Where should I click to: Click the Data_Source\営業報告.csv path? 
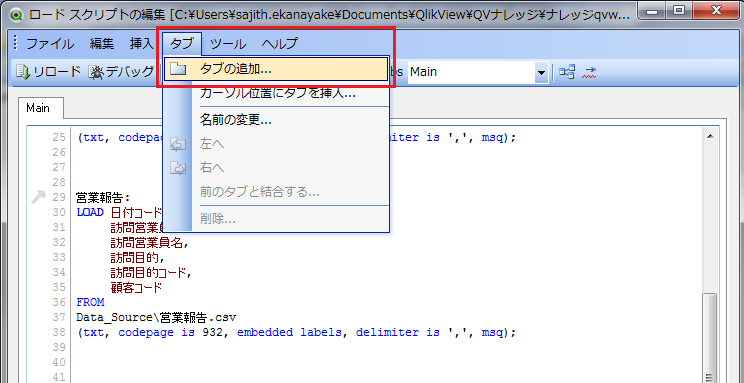point(156,317)
